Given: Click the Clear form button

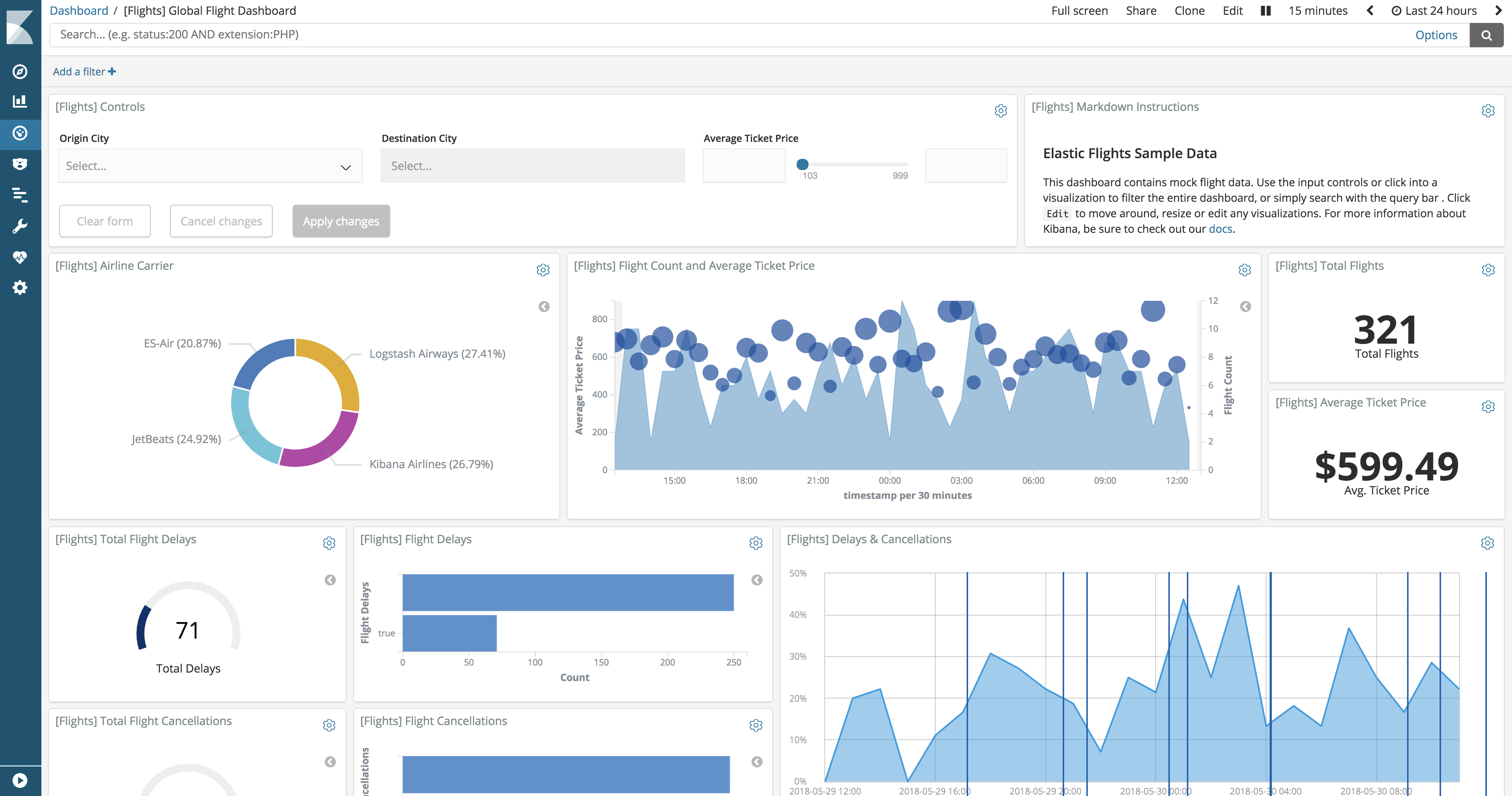Looking at the screenshot, I should coord(105,221).
